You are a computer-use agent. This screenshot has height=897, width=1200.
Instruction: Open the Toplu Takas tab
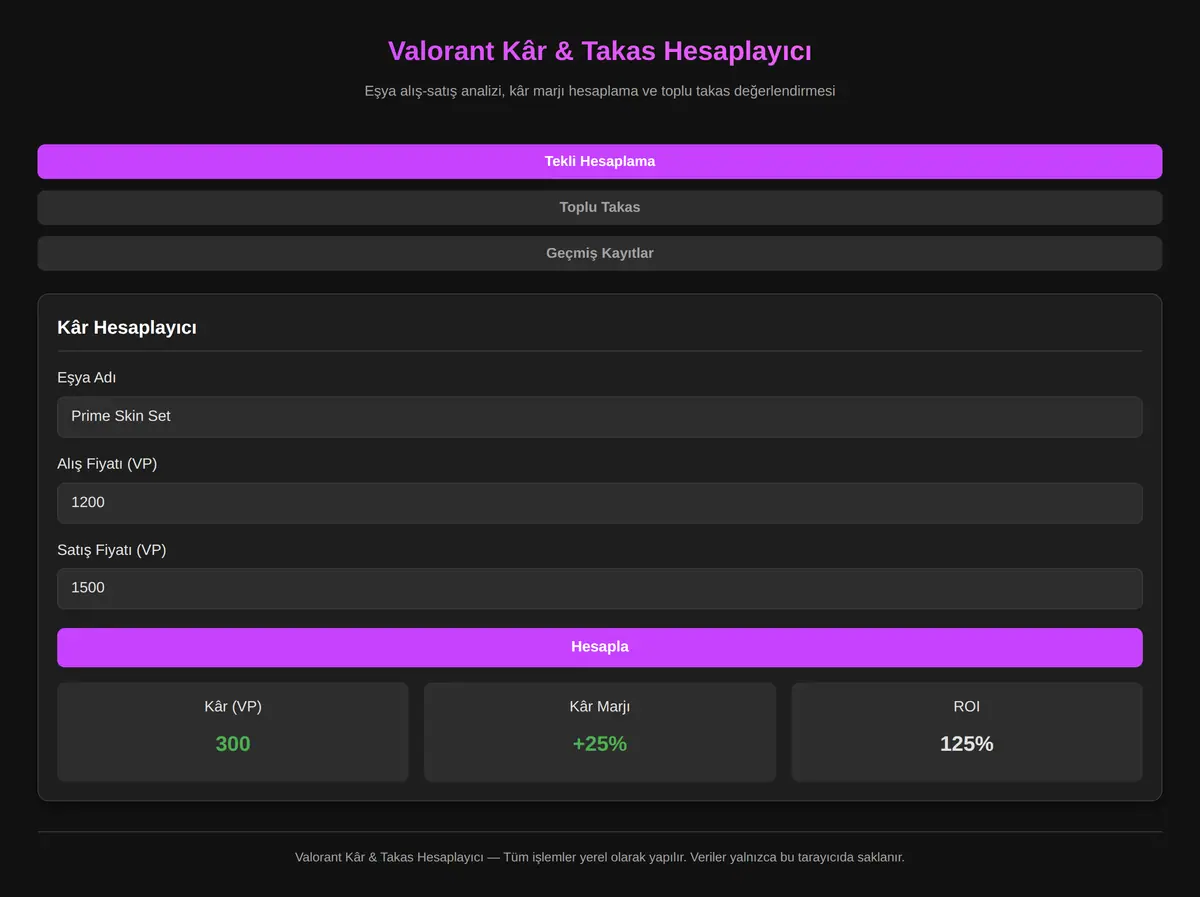pos(600,207)
